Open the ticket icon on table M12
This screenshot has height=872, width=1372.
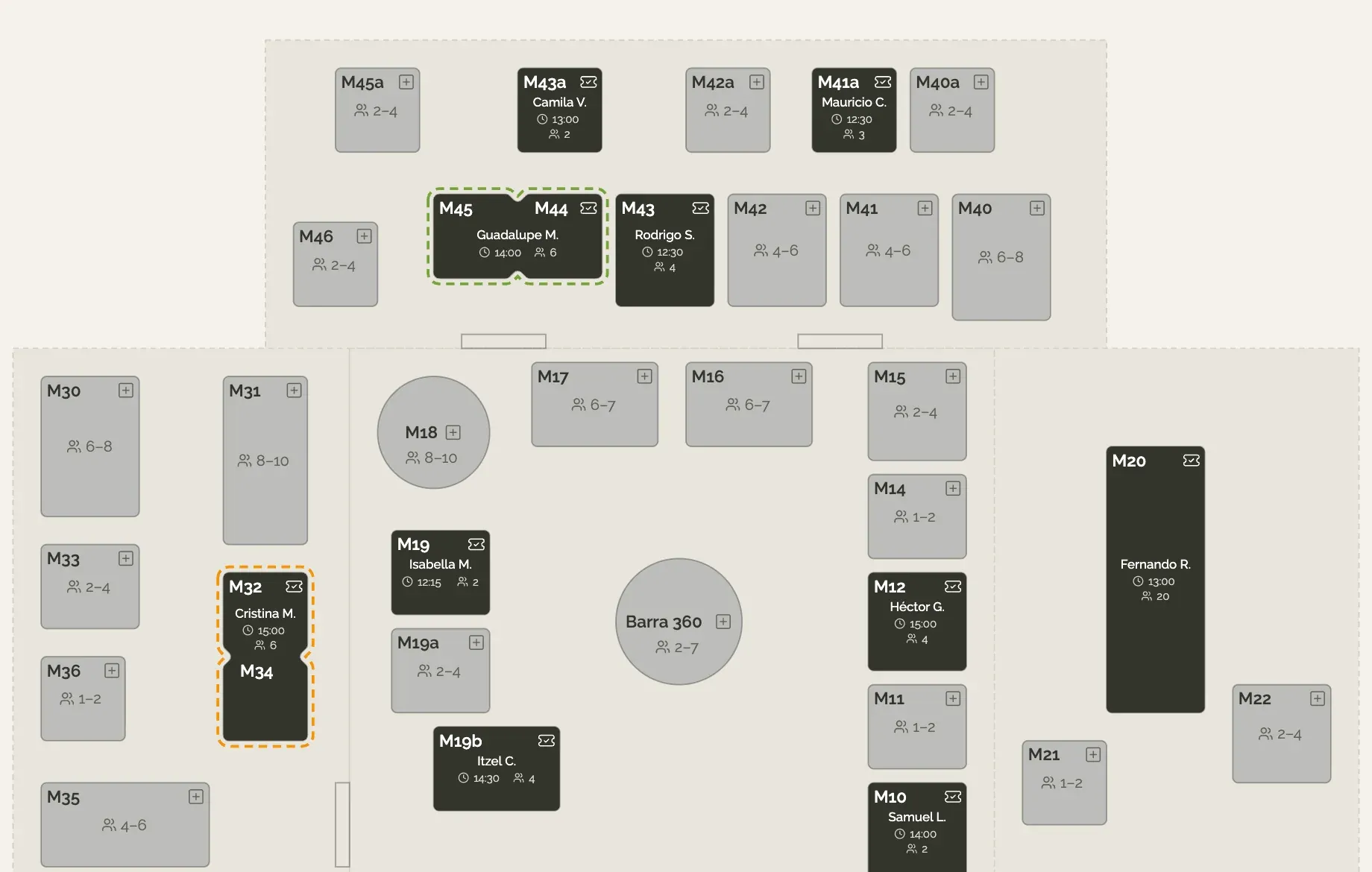pyautogui.click(x=953, y=587)
